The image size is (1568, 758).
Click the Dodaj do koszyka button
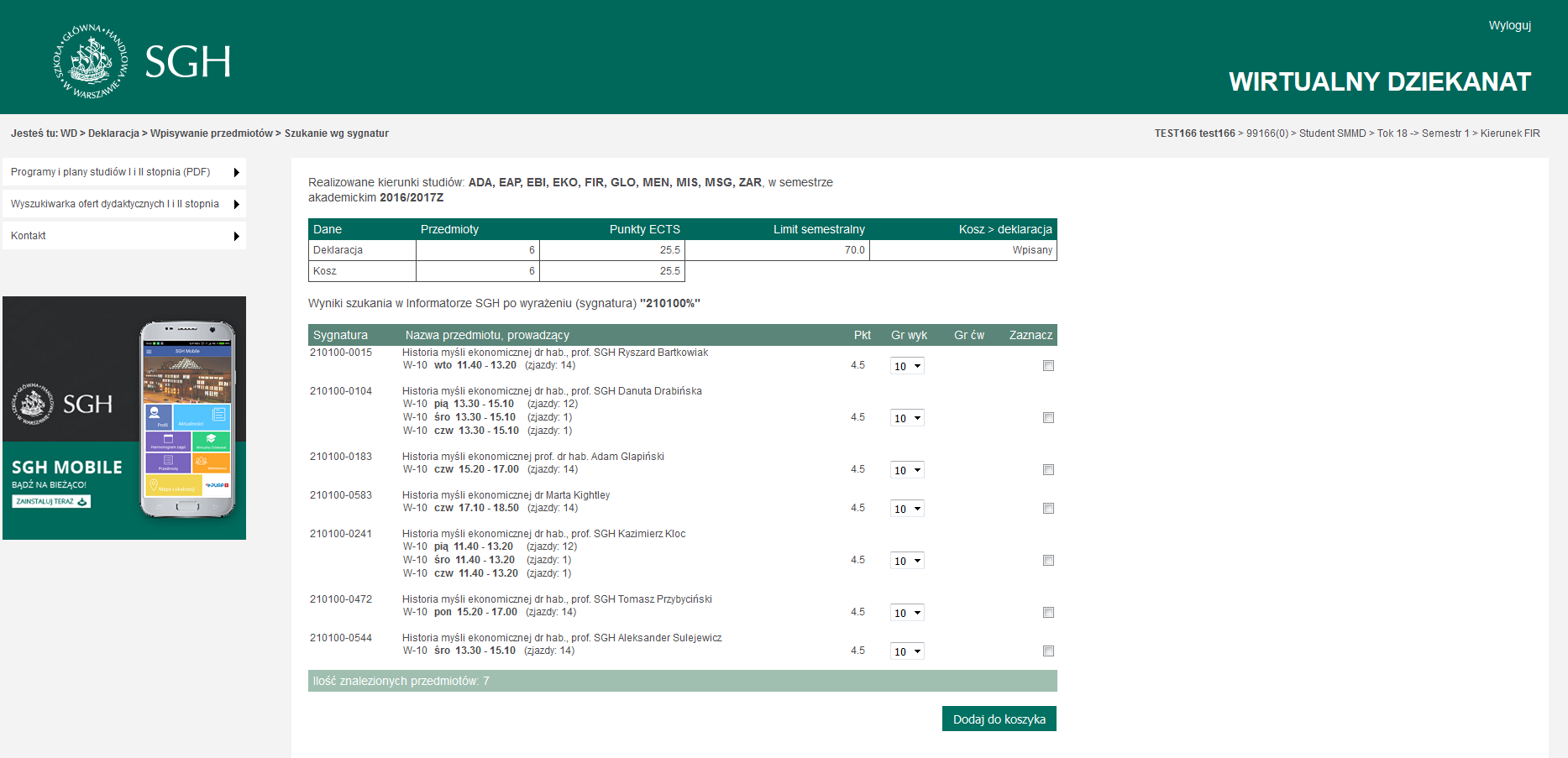pos(999,719)
